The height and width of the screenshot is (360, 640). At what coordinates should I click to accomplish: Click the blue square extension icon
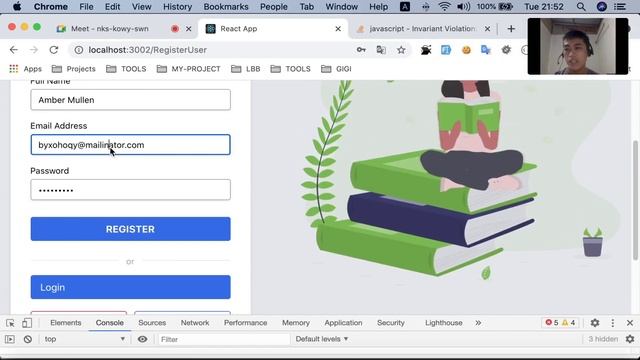446,50
